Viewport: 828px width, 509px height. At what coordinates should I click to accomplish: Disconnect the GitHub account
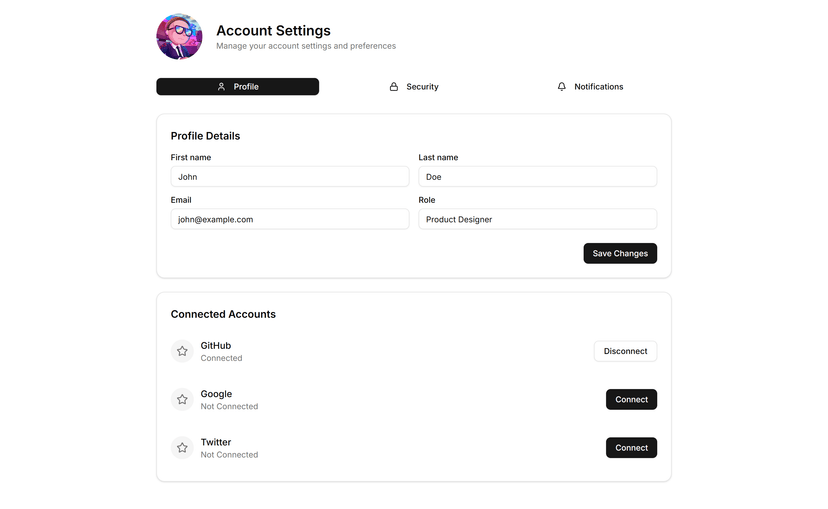click(625, 351)
